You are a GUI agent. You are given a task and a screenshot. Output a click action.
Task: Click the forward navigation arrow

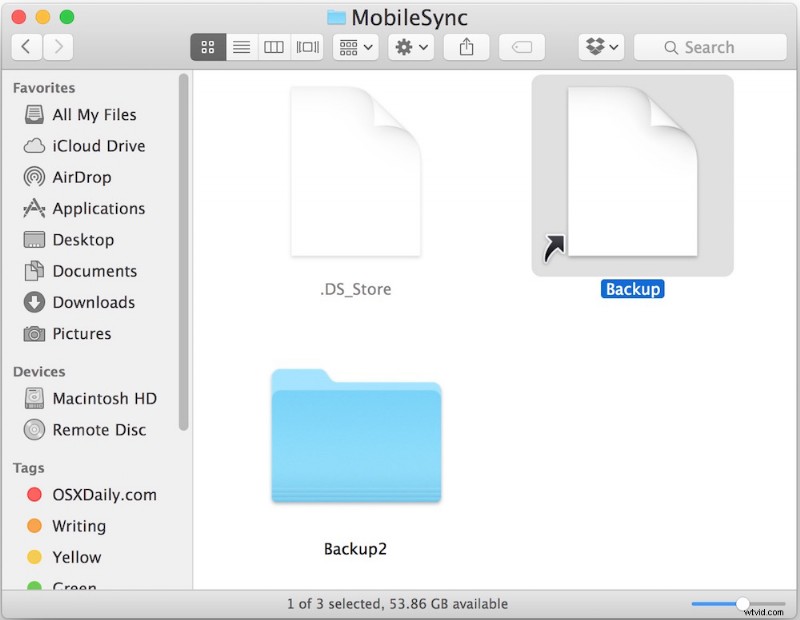pos(58,46)
